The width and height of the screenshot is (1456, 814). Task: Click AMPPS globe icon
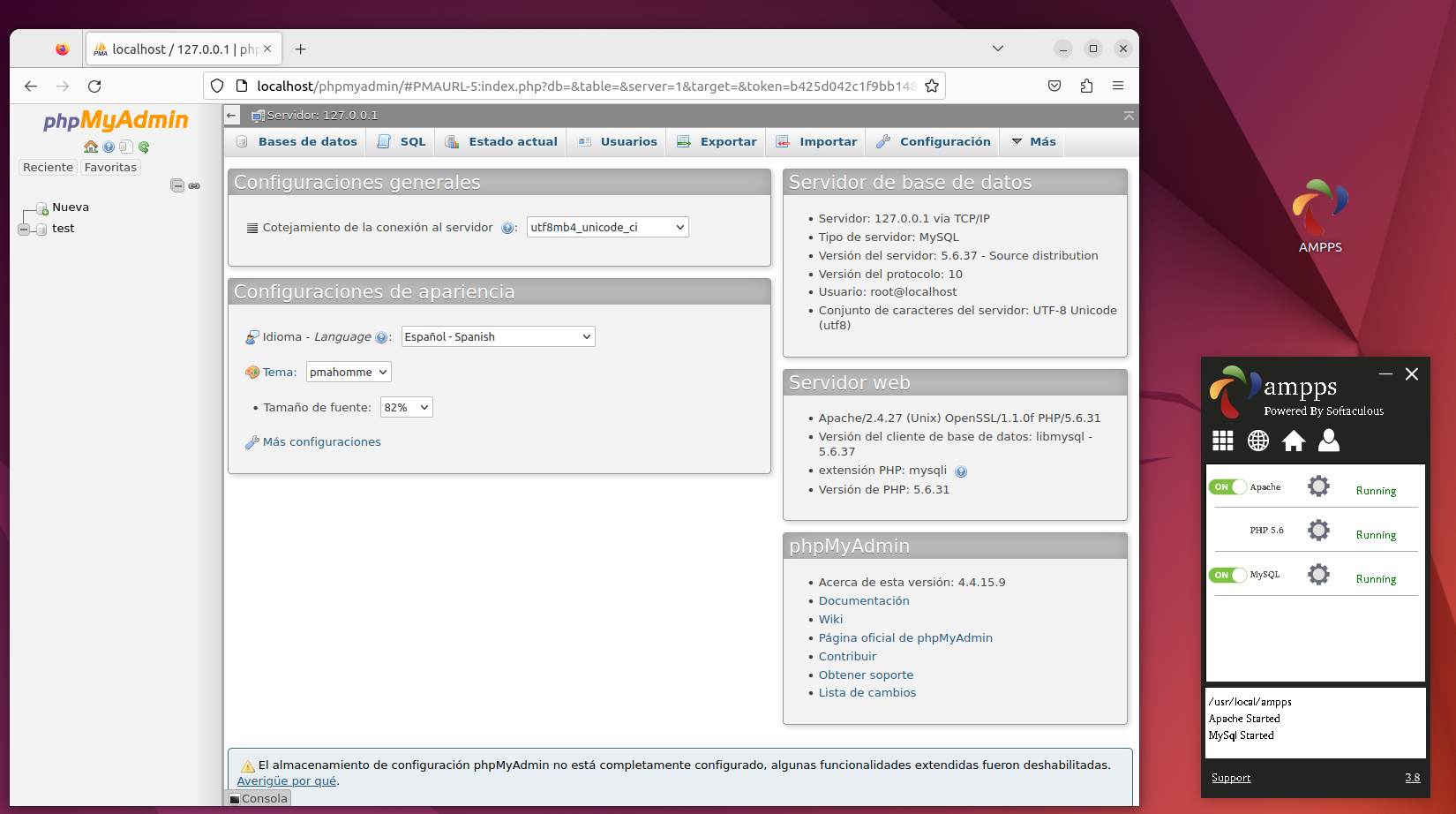(1258, 441)
